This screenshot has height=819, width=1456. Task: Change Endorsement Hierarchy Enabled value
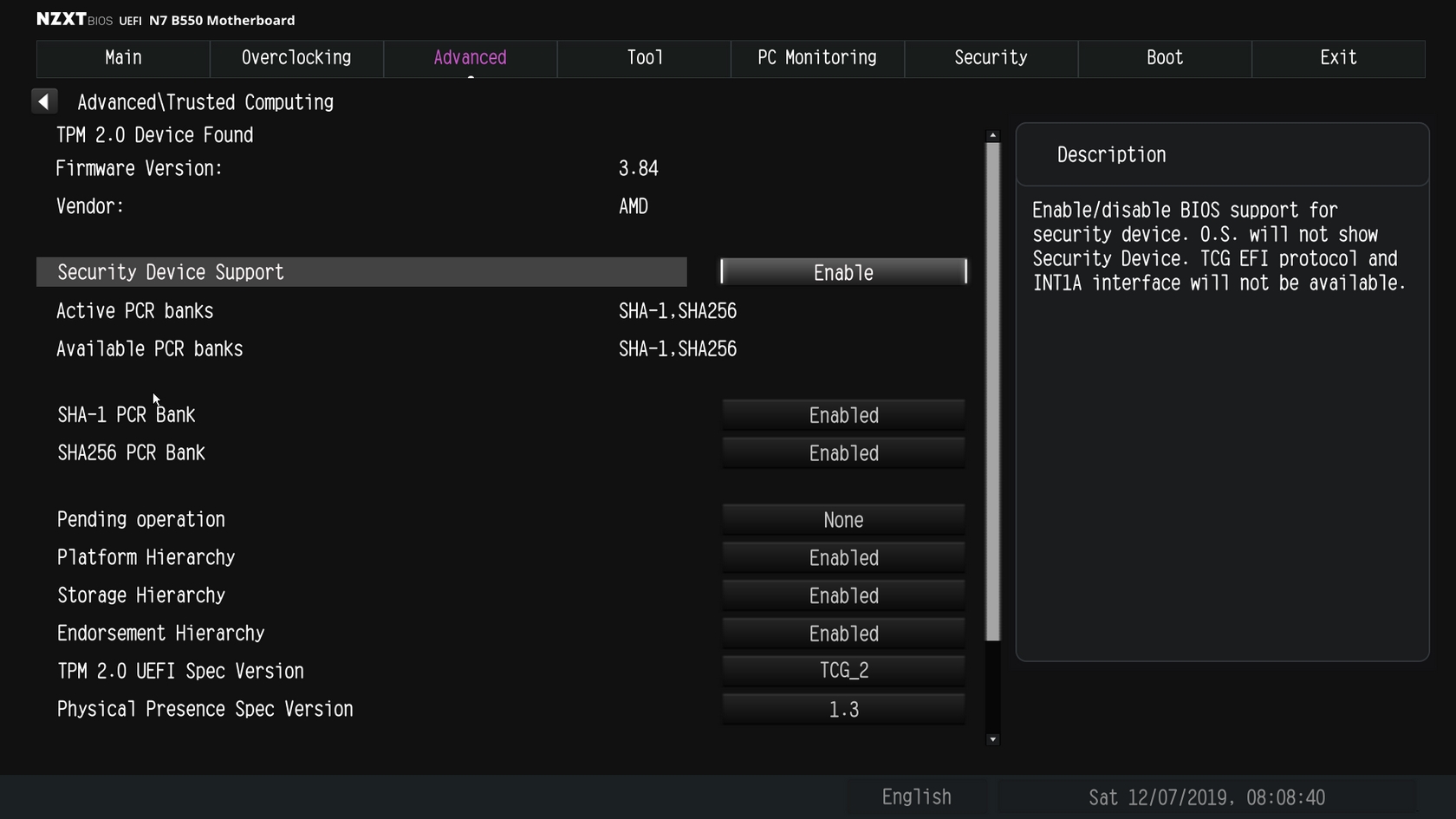tap(843, 634)
